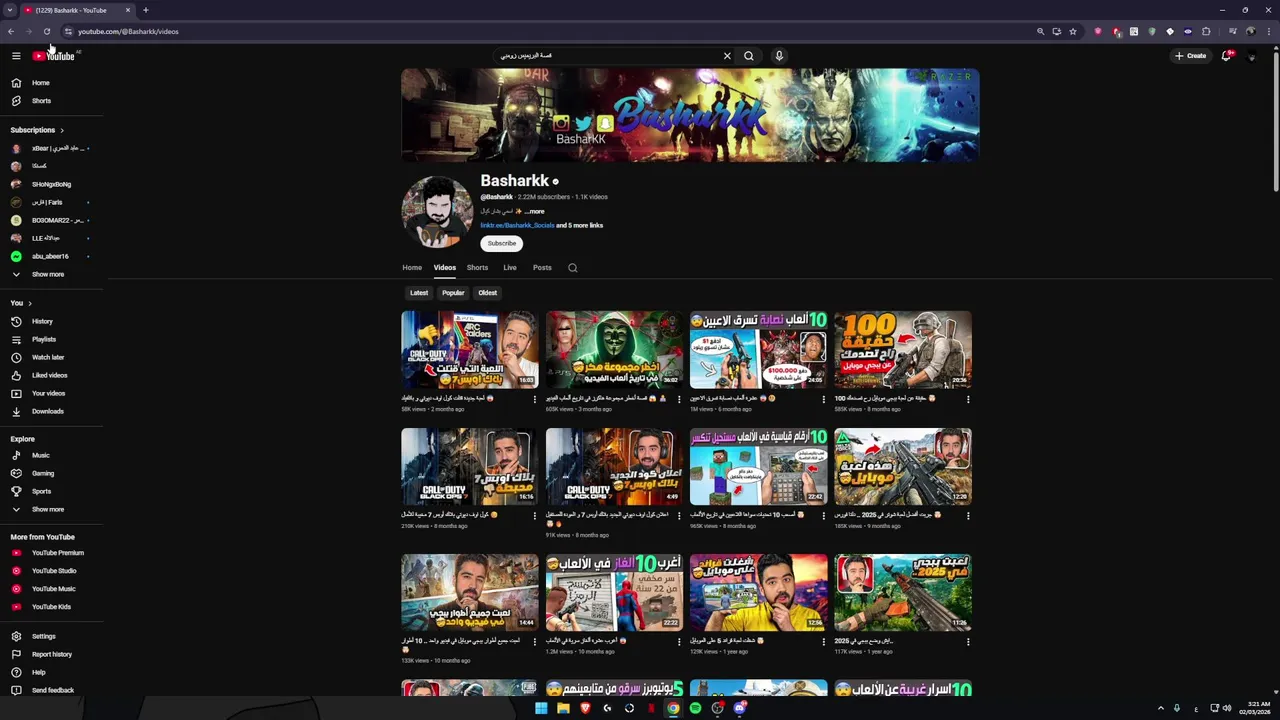Click the search magnifier button

point(748,56)
